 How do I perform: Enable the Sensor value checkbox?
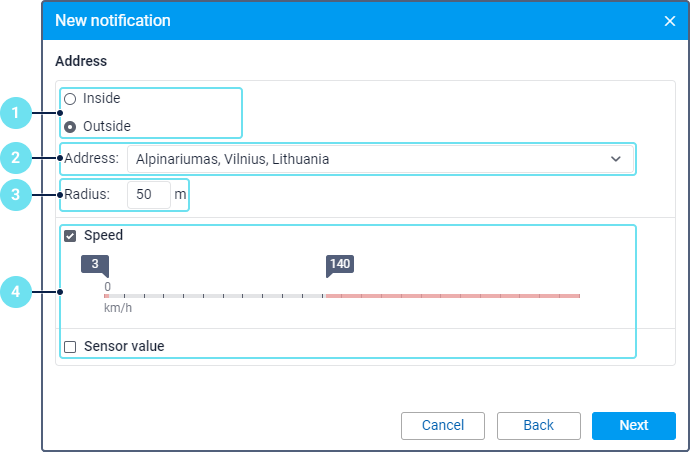click(x=70, y=347)
